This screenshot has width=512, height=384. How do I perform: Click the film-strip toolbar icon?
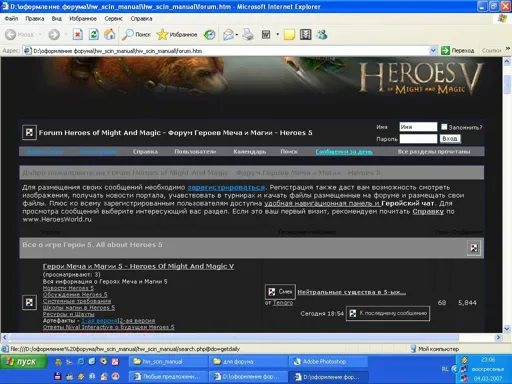tap(305, 34)
